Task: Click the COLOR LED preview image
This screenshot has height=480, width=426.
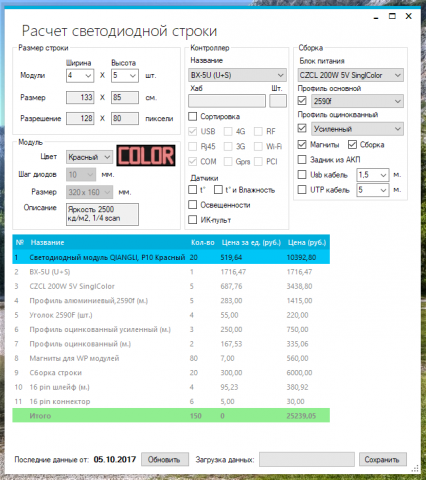Action: click(x=146, y=155)
